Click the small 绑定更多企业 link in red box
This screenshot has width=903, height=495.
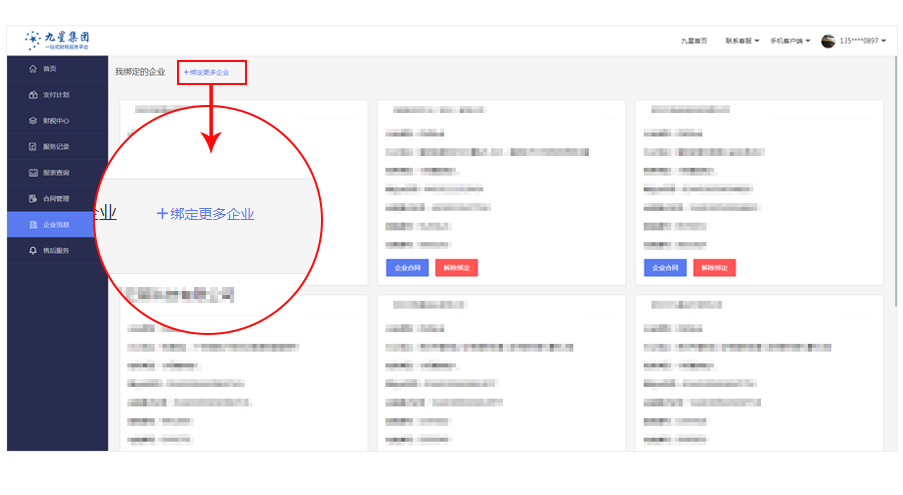[211, 72]
